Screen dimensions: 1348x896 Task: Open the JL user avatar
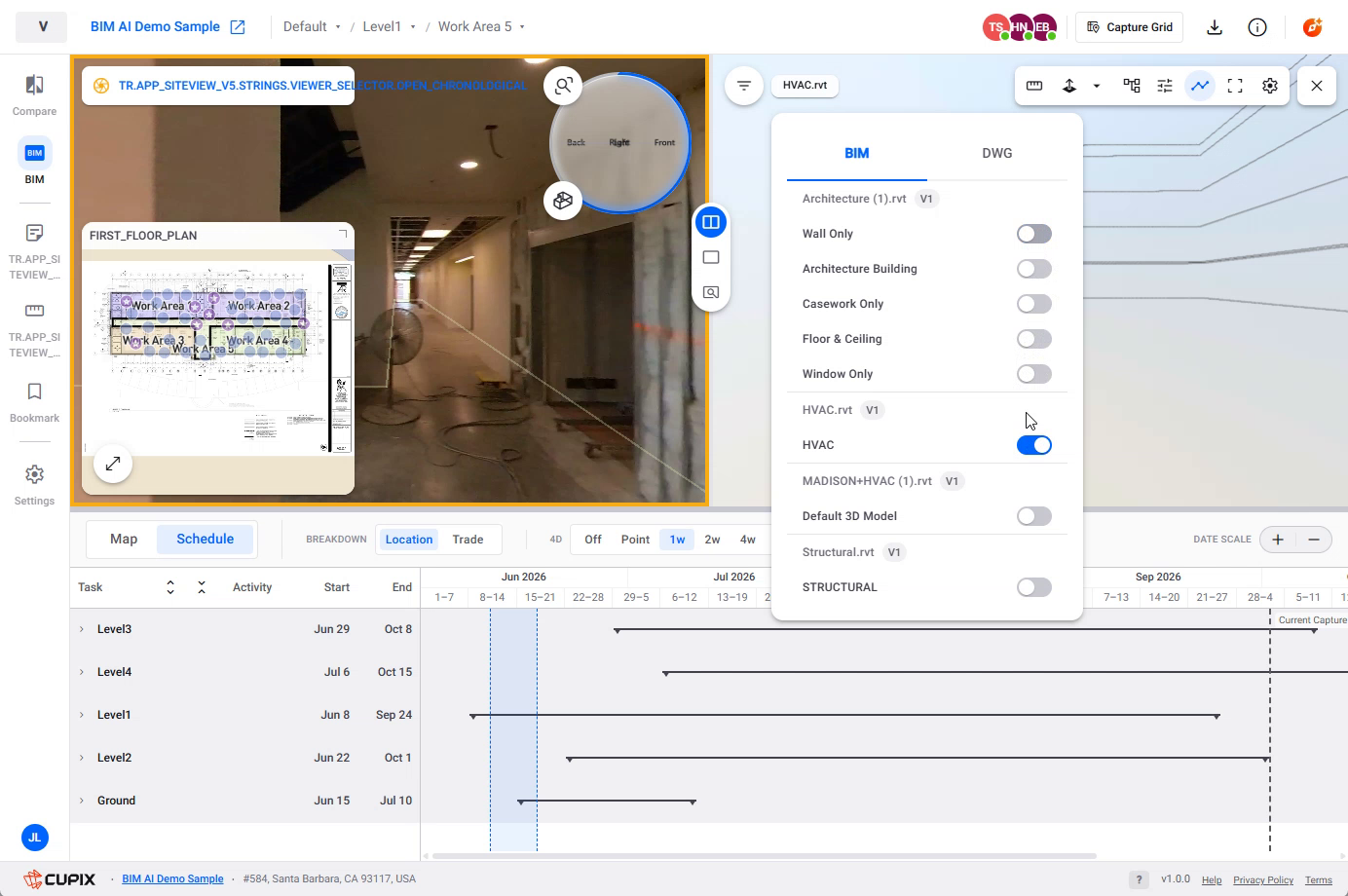[34, 838]
